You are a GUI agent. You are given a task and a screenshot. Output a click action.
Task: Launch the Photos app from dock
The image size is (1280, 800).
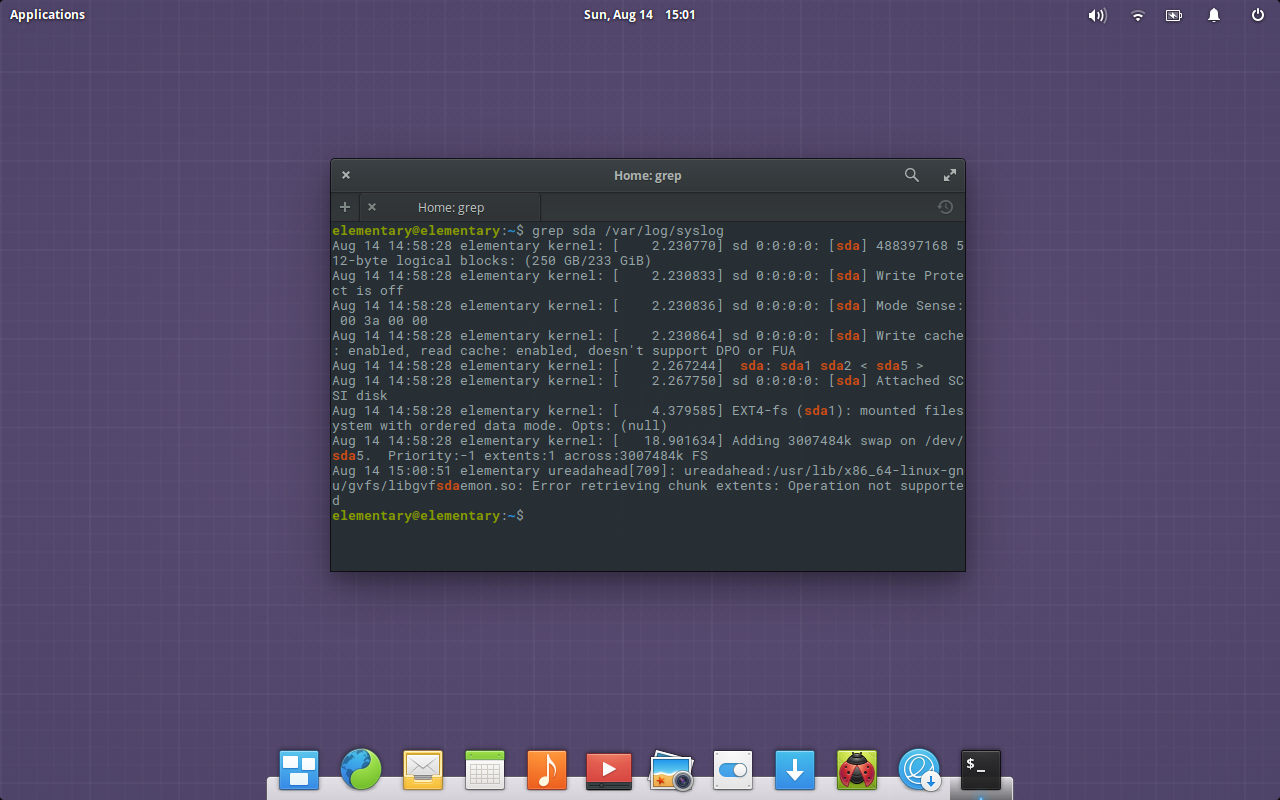tap(671, 770)
